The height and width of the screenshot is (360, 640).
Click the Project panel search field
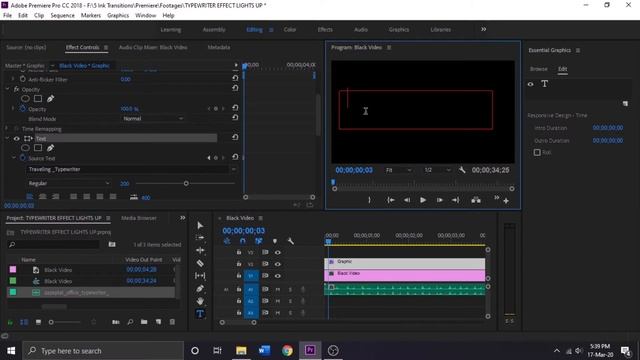[x=53, y=244]
